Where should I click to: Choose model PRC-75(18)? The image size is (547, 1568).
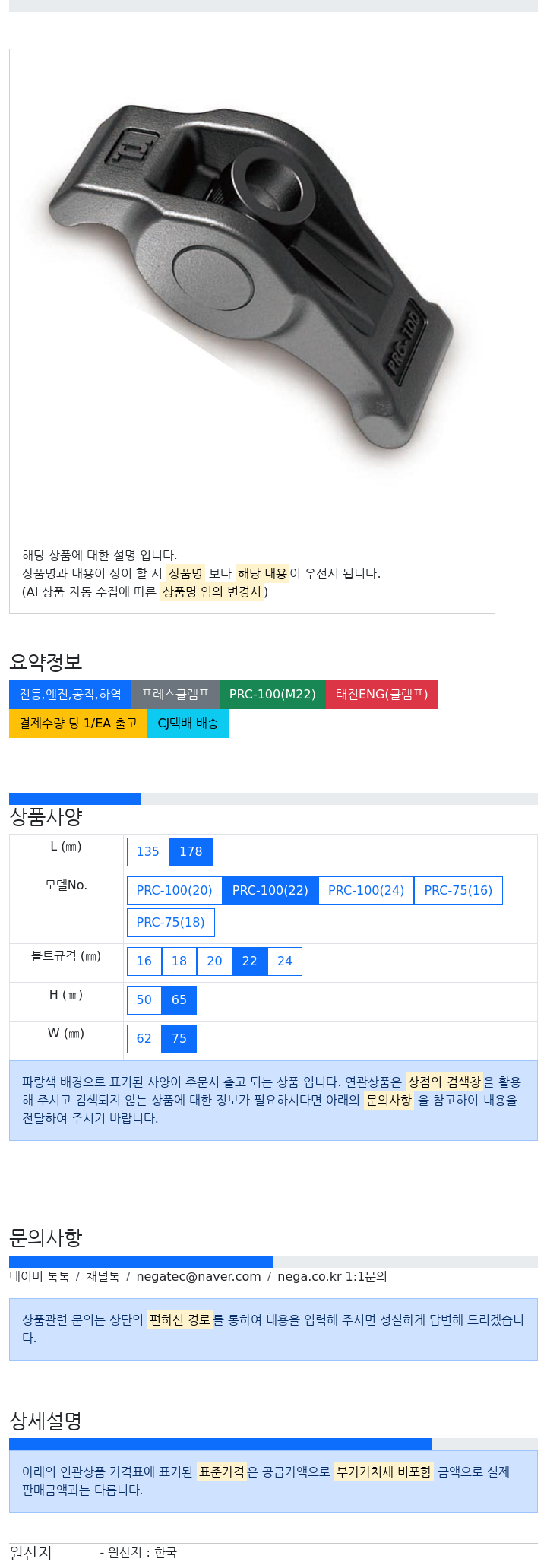tap(171, 923)
